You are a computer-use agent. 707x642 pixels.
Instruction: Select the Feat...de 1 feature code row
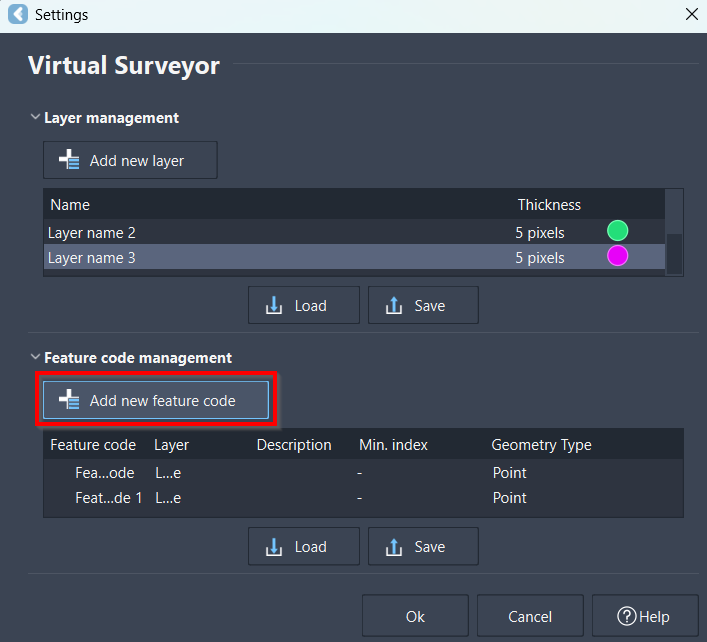click(363, 498)
